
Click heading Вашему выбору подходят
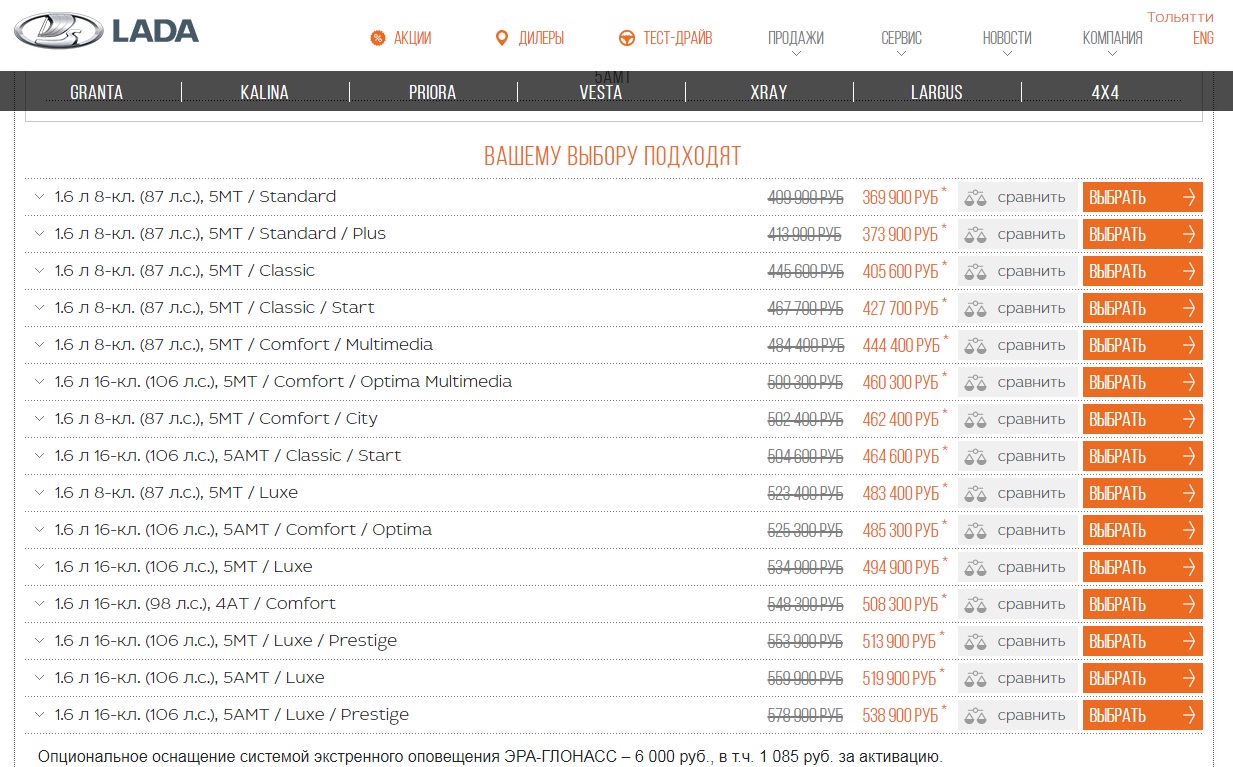[613, 157]
